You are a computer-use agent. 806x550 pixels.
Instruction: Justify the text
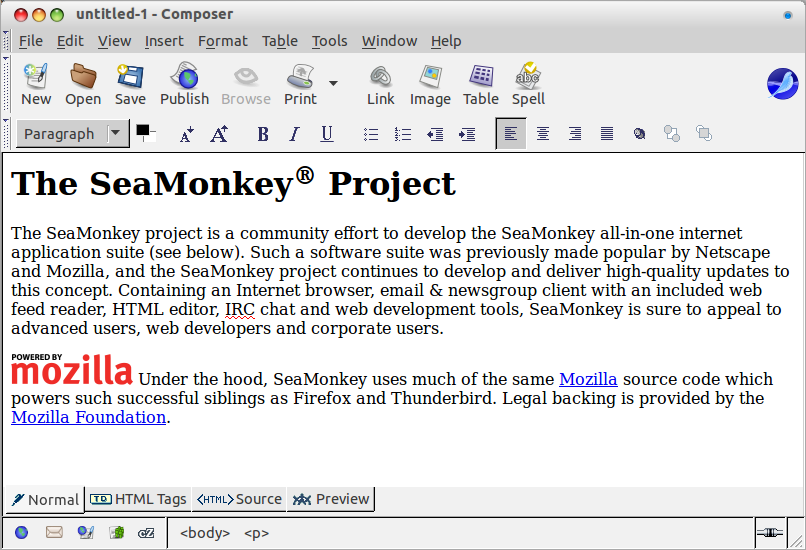607,134
